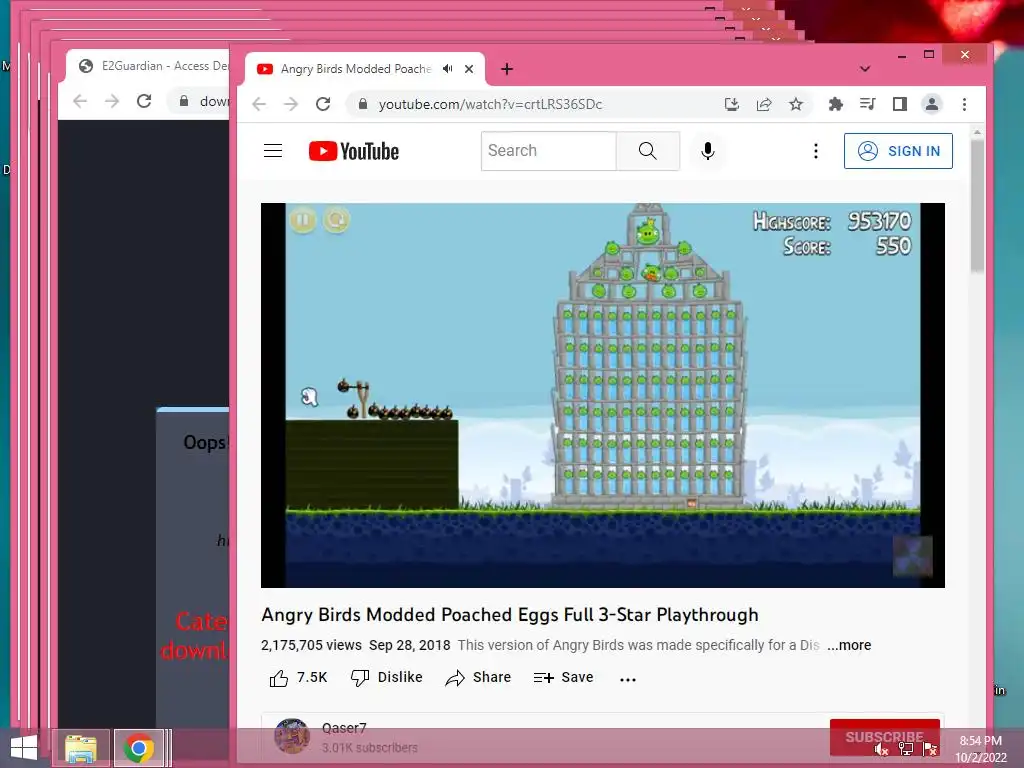
Task: Reload the YouTube page
Action: point(323,104)
